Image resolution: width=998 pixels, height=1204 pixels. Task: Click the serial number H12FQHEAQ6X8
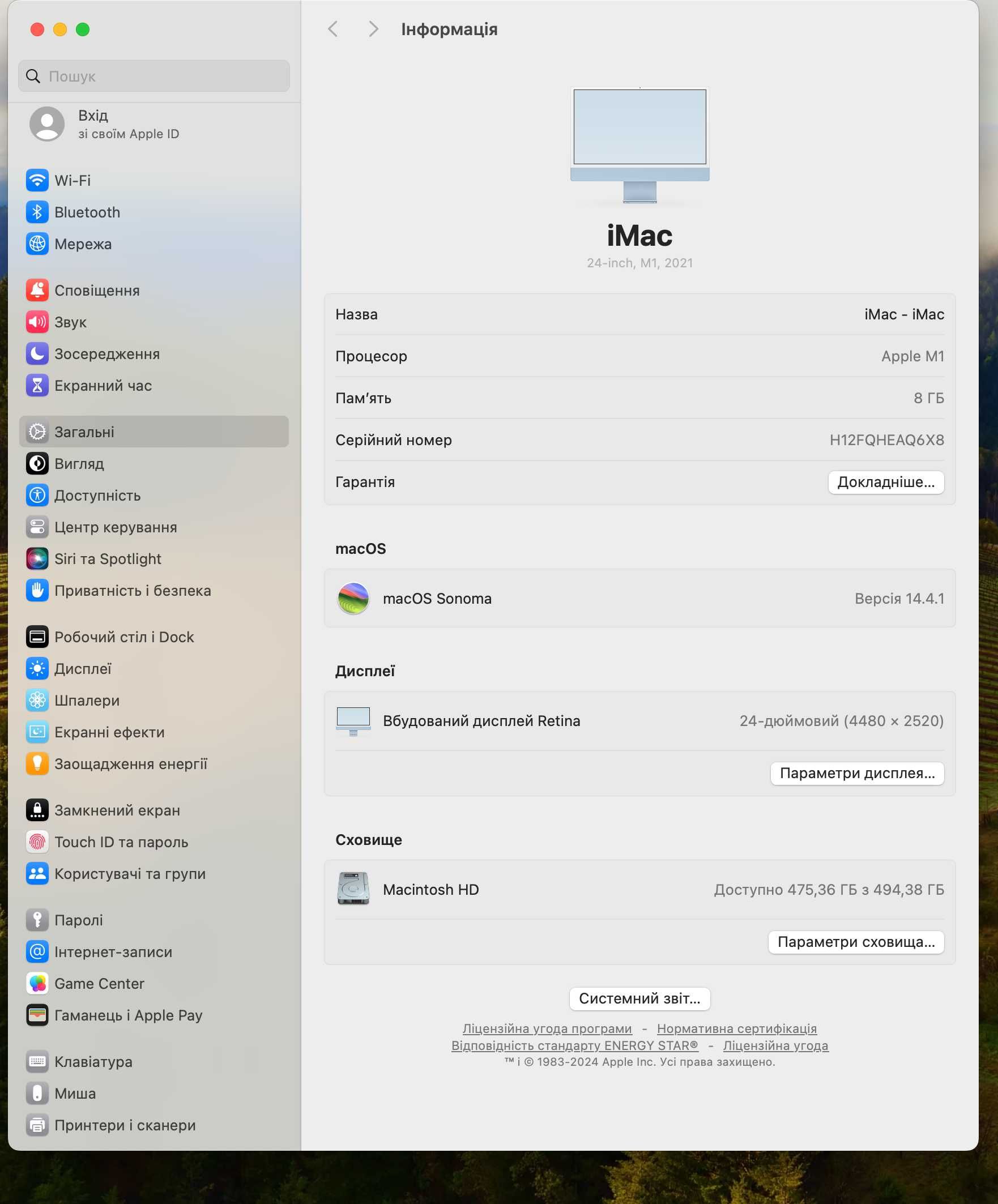click(887, 439)
